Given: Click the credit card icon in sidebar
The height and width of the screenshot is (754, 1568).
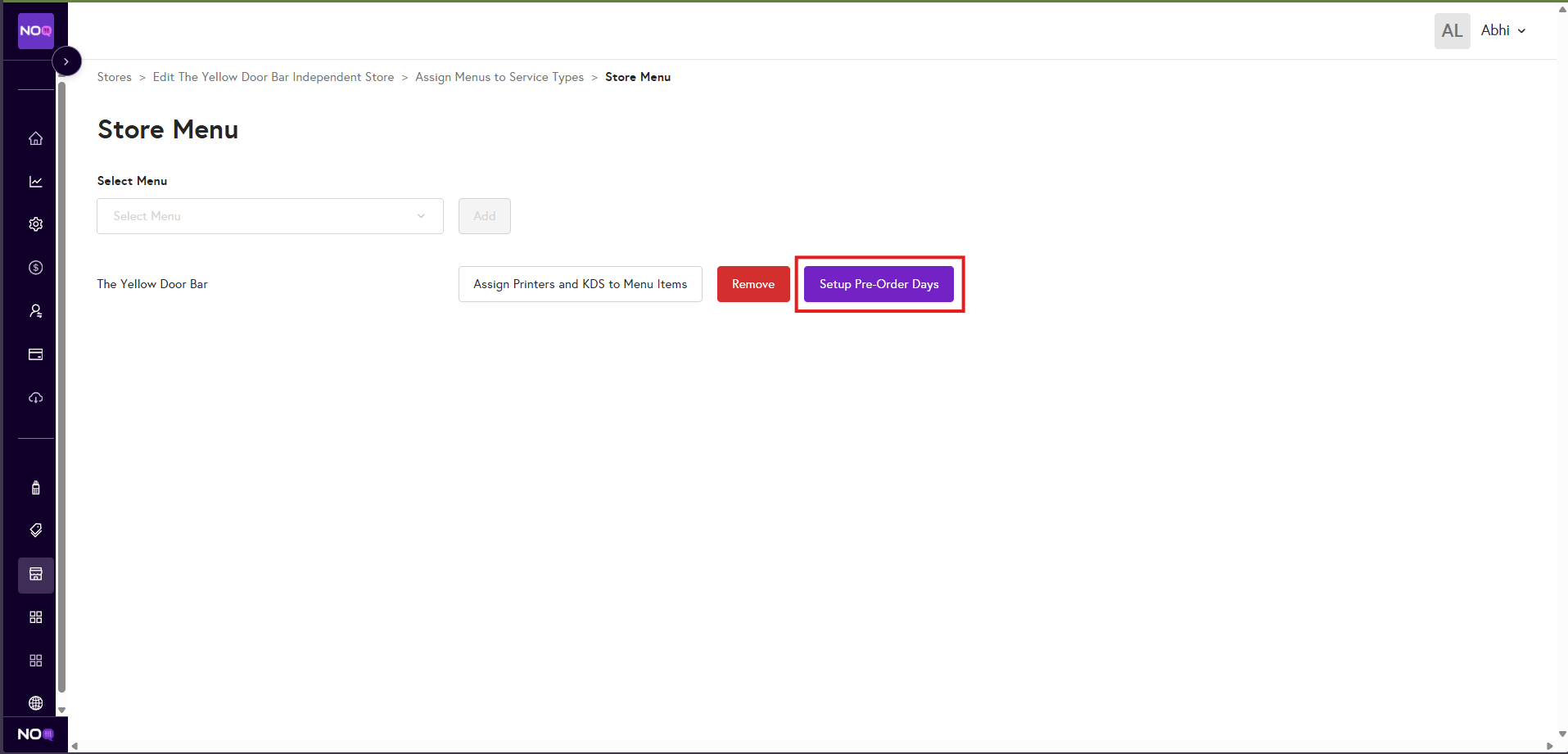Looking at the screenshot, I should [36, 354].
